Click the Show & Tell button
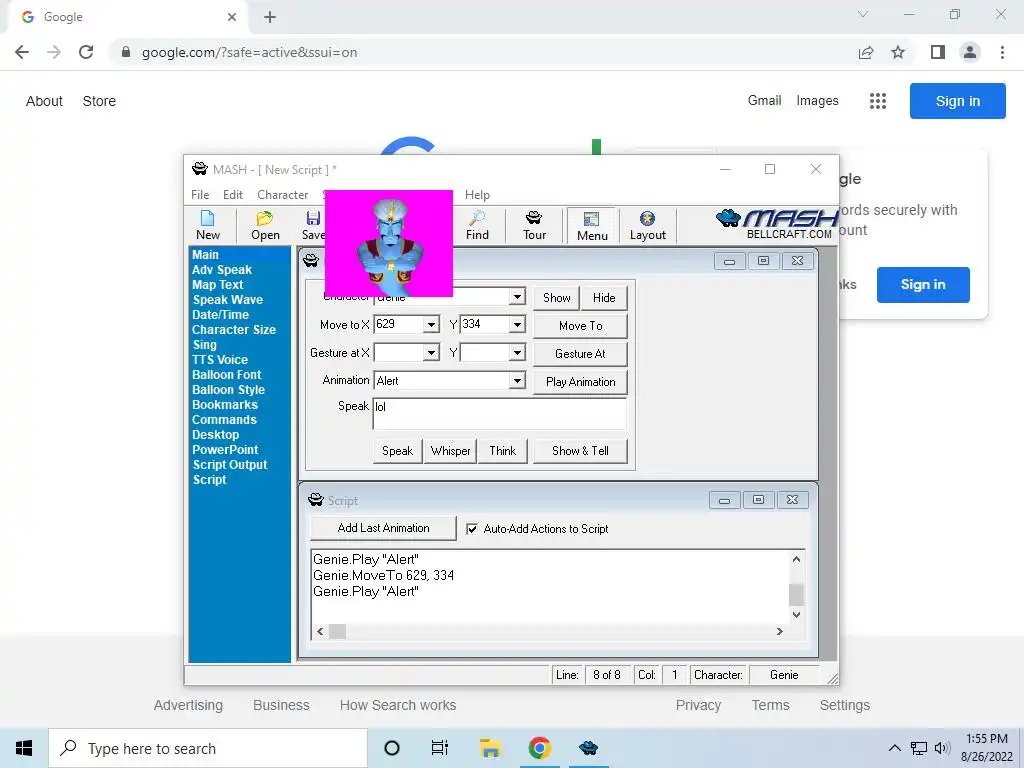1024x768 pixels. (581, 451)
